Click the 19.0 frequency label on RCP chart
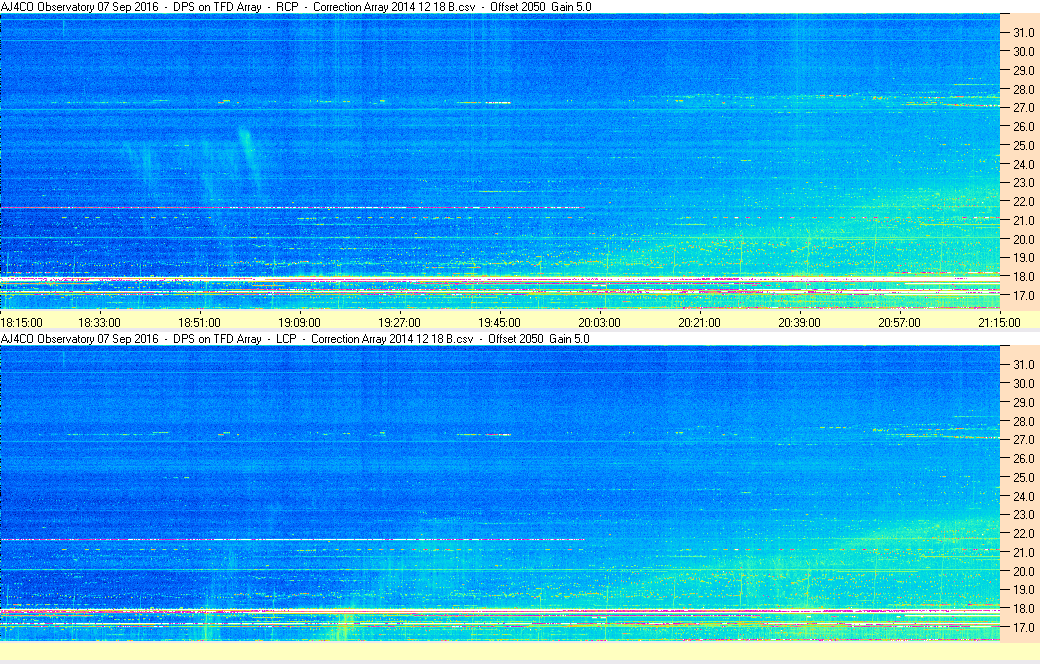 [1023, 258]
